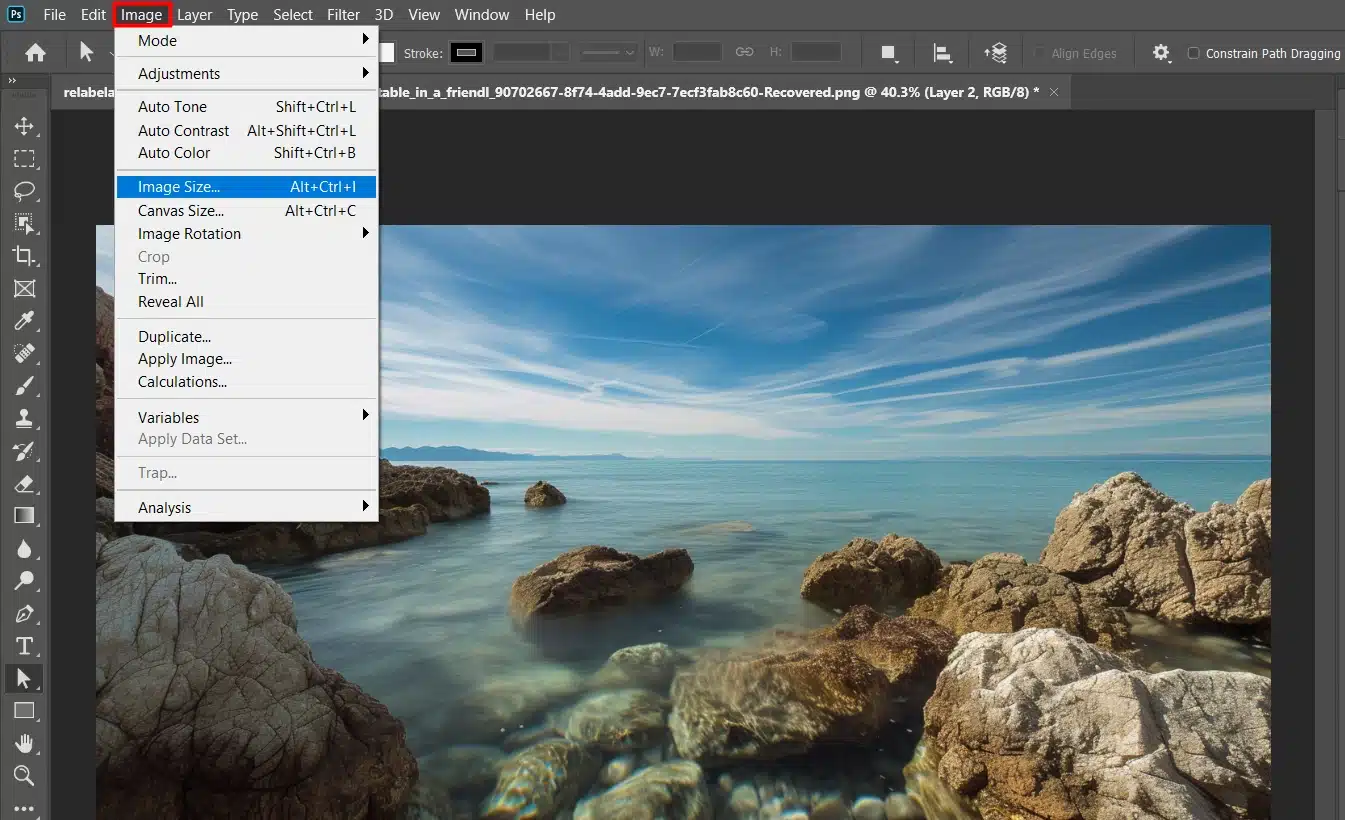1345x820 pixels.
Task: Select the Brush tool
Action: (x=24, y=385)
